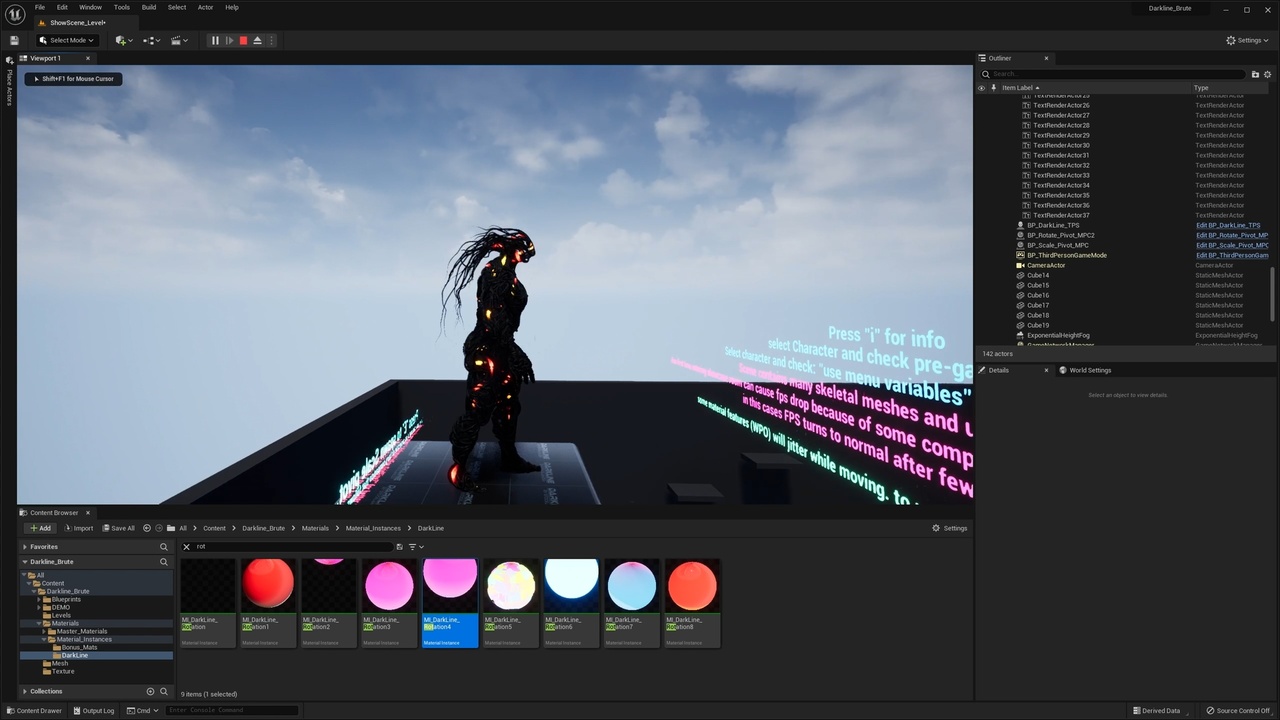This screenshot has width=1280, height=720.
Task: Pause the play-in-editor simulation
Action: pos(215,40)
